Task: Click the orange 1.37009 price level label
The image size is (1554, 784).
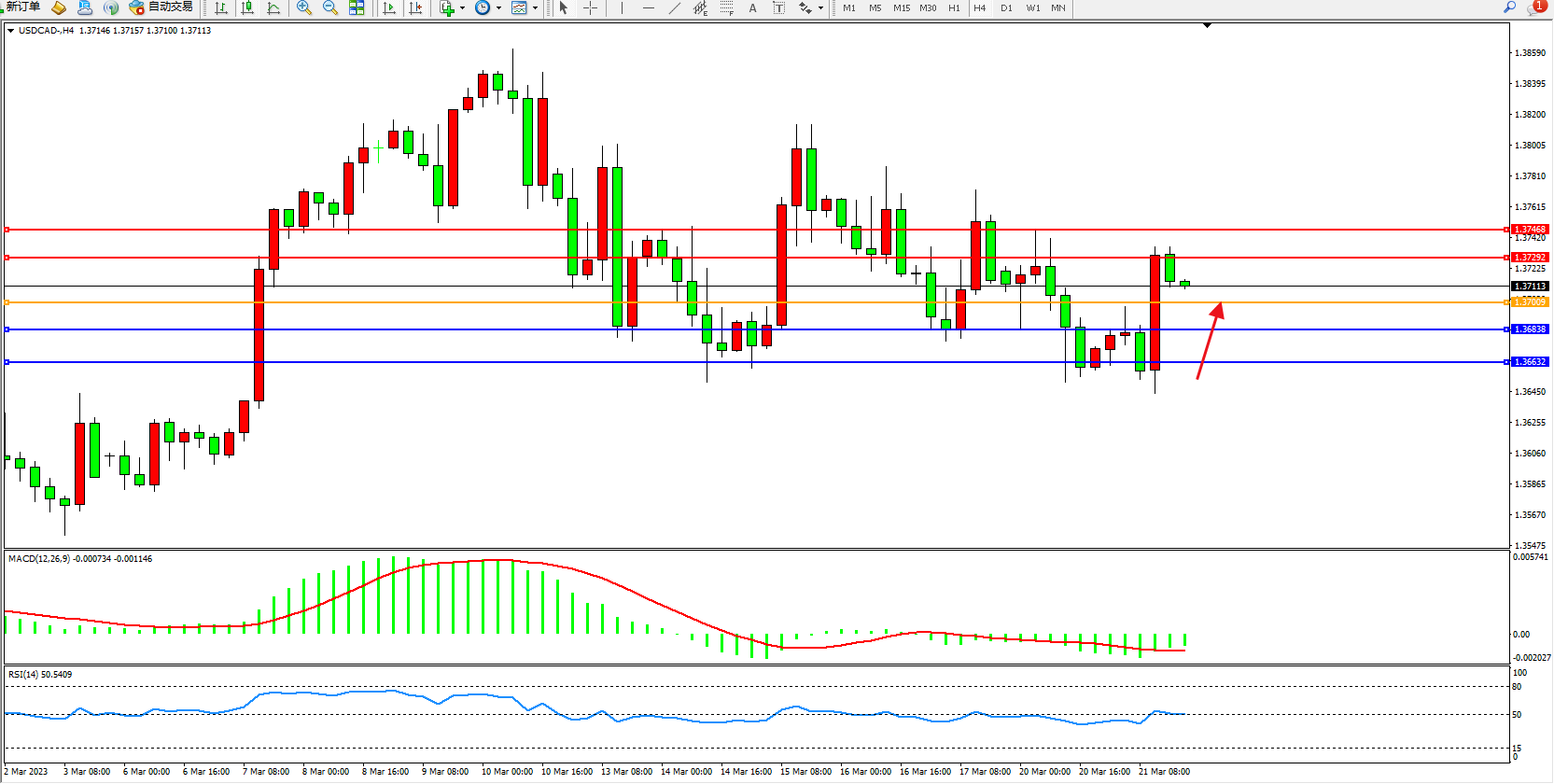Action: 1530,302
